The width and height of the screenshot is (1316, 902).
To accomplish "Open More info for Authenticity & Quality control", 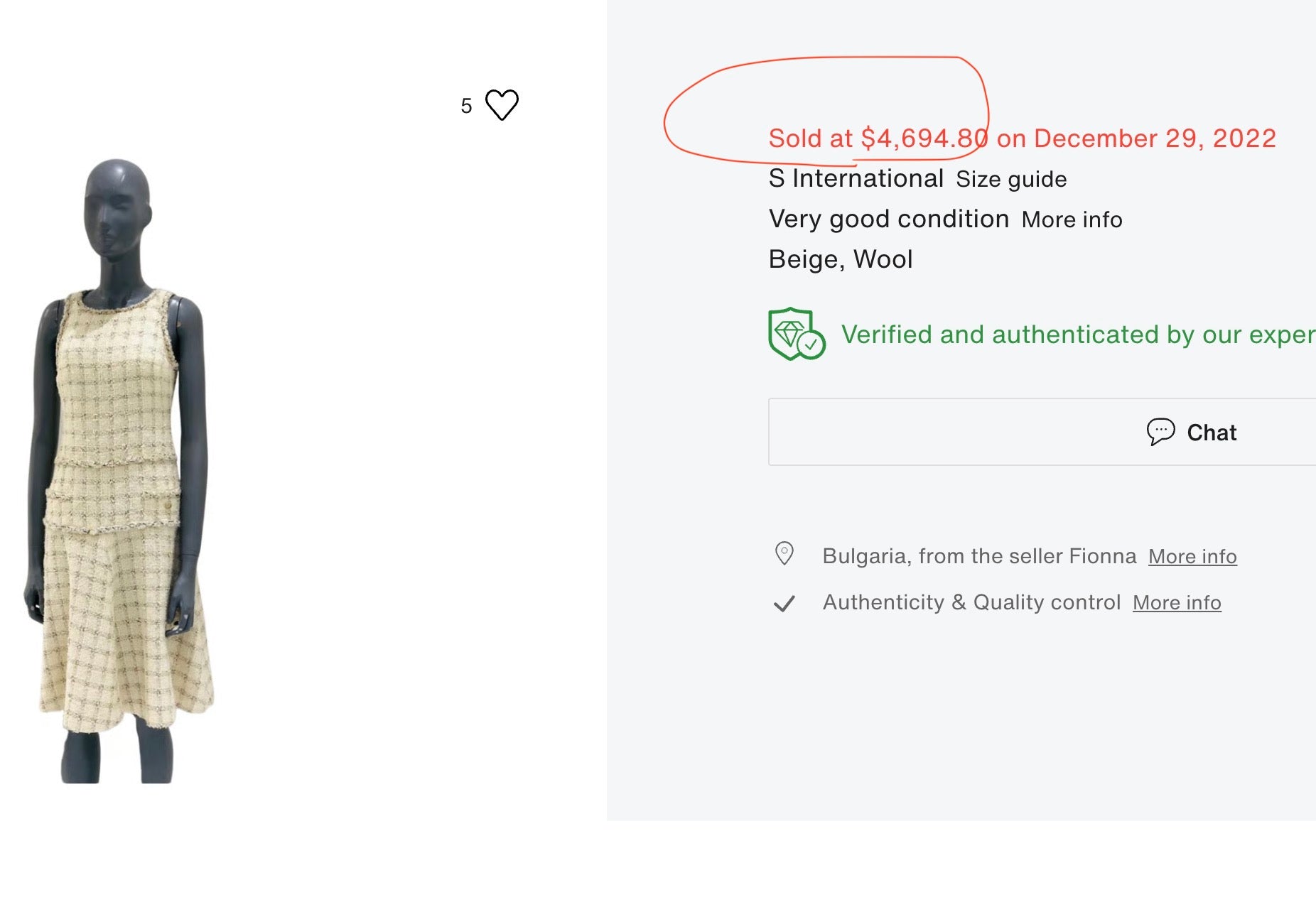I will (x=1177, y=603).
